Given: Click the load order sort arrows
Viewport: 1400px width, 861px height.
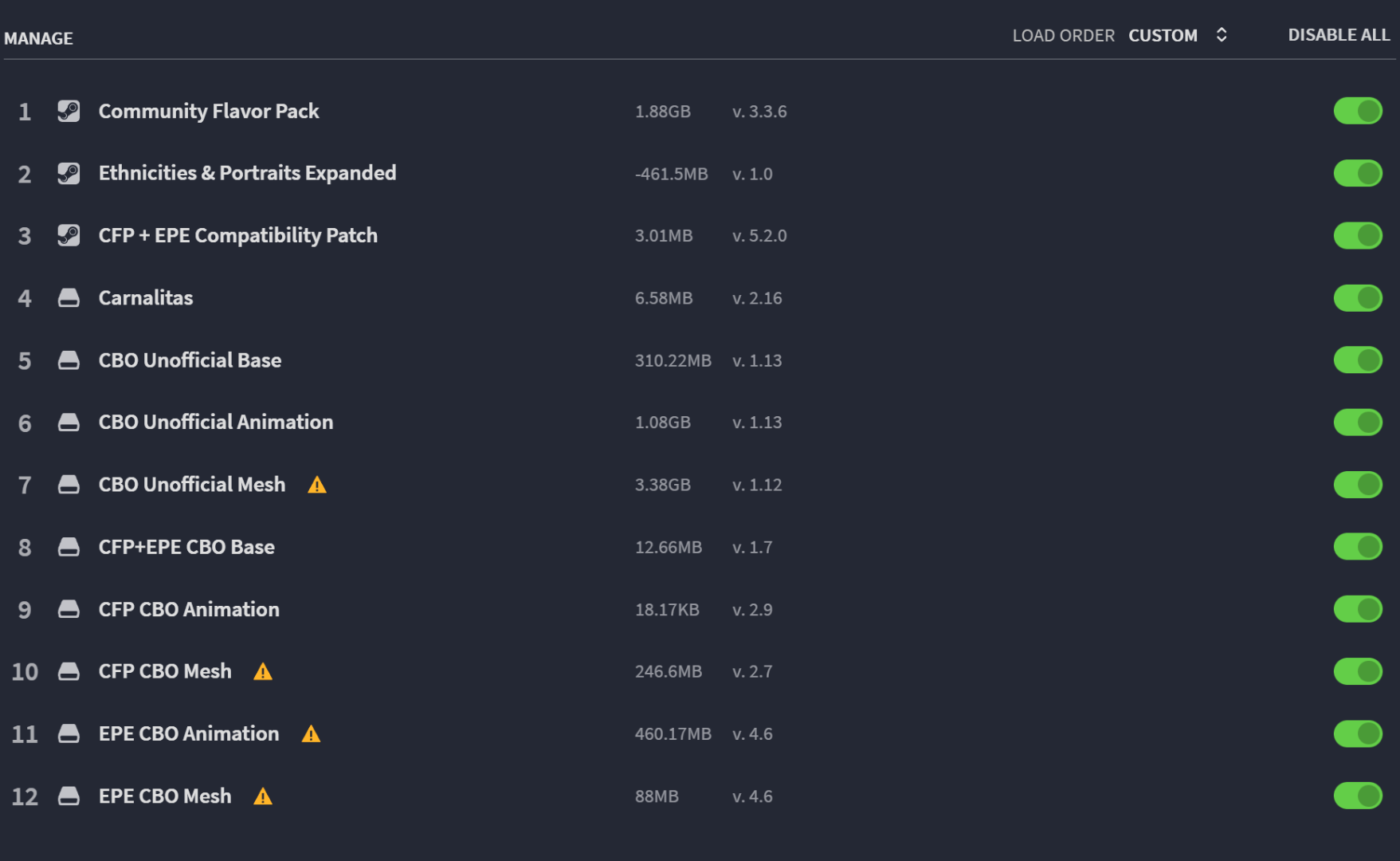Looking at the screenshot, I should (1222, 35).
